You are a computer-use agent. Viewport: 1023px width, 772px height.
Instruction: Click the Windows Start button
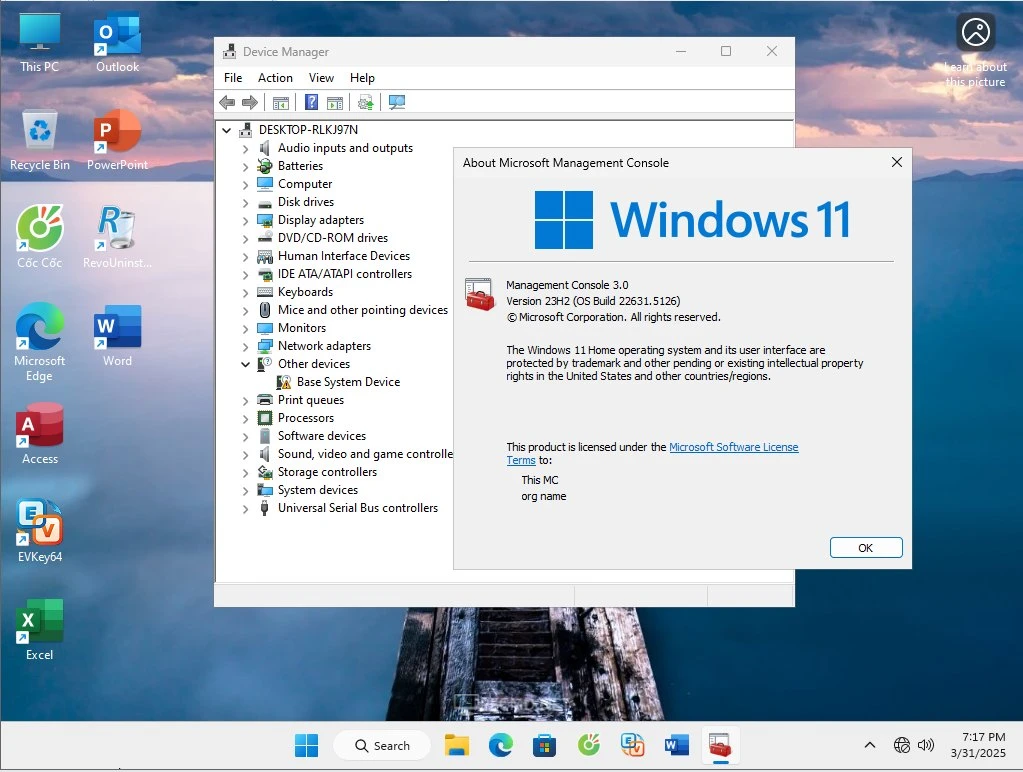[306, 745]
